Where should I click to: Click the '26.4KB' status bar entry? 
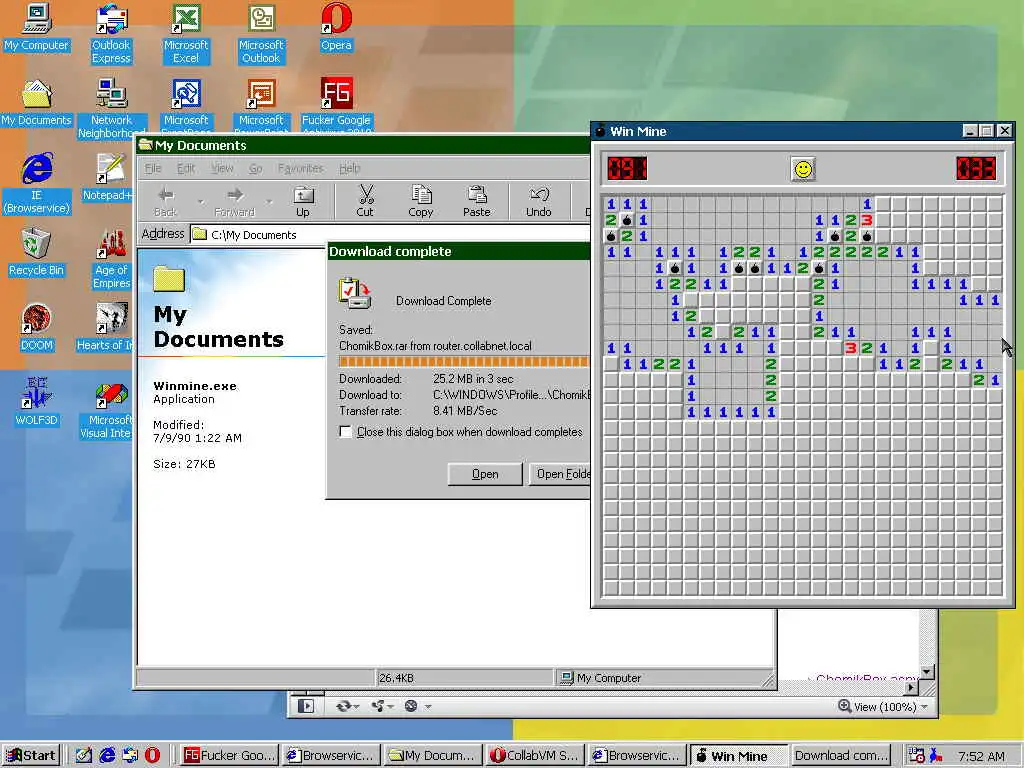click(396, 678)
